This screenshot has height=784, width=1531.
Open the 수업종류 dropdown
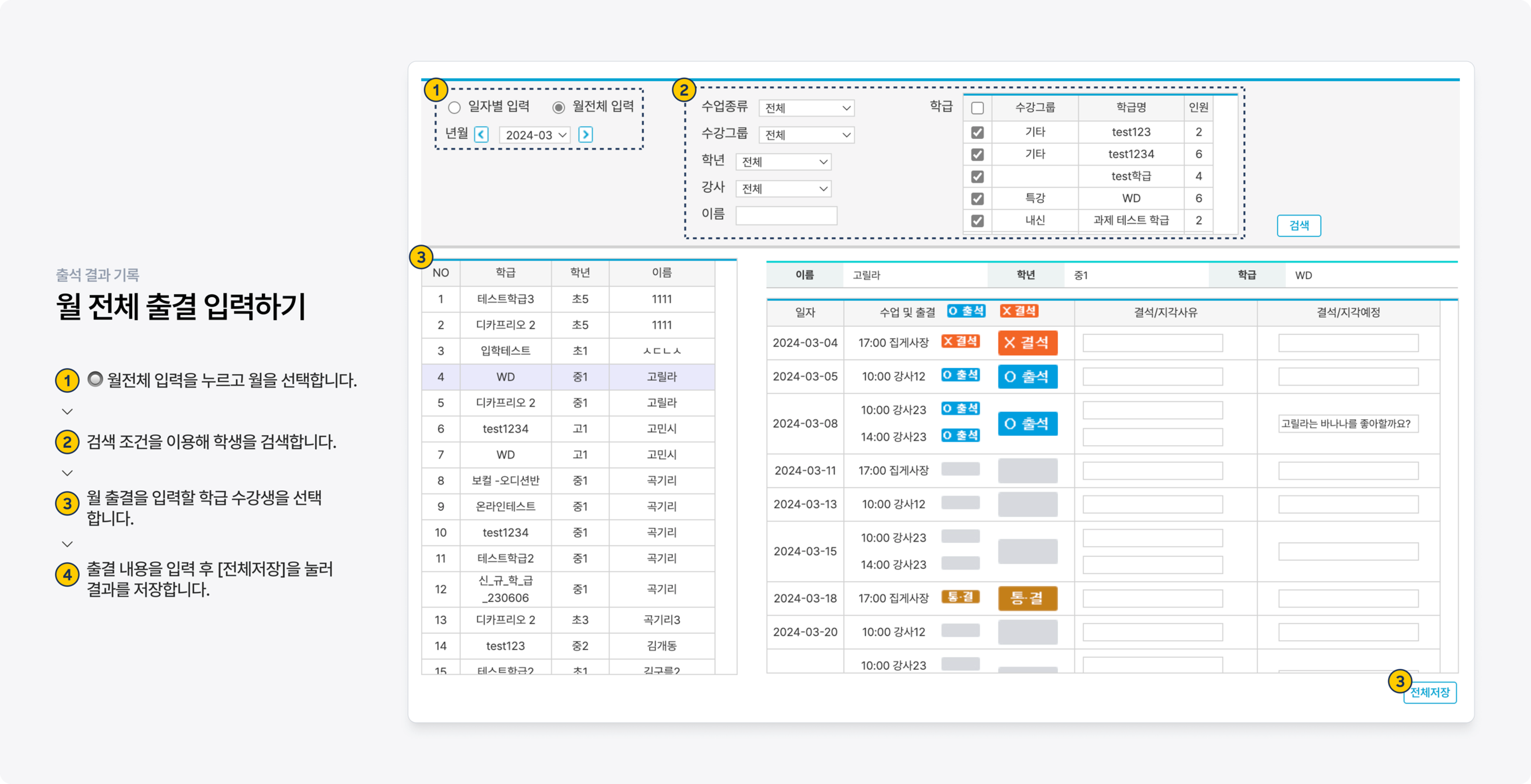pos(806,108)
